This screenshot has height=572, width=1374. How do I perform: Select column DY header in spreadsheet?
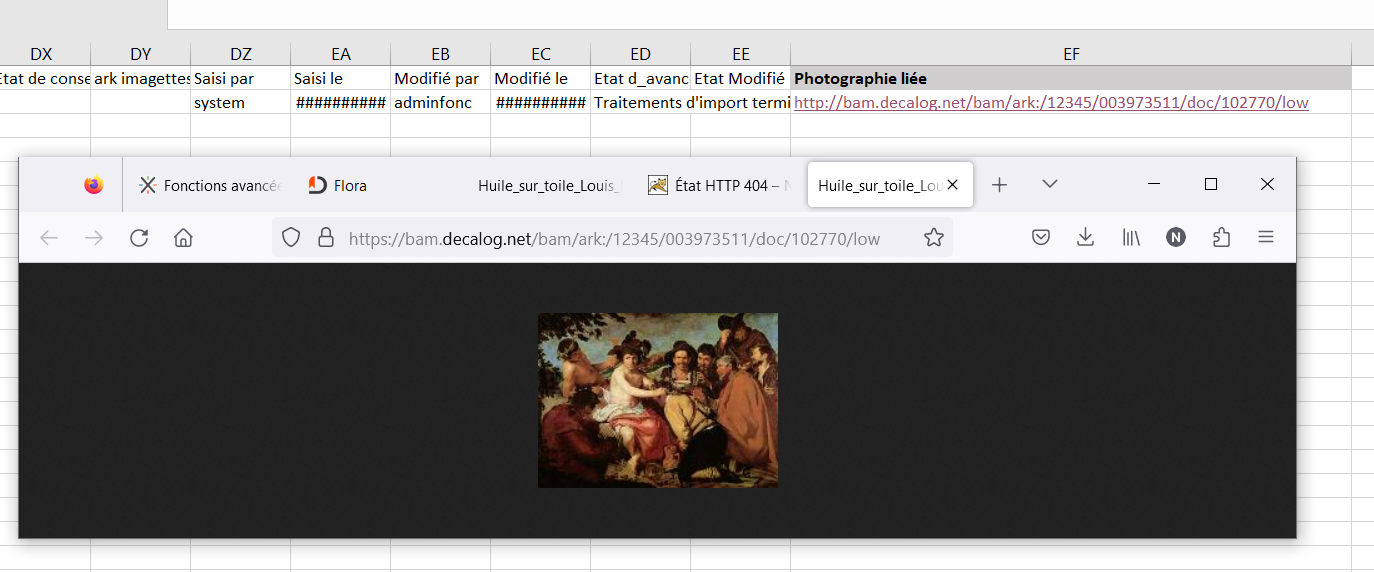click(141, 54)
